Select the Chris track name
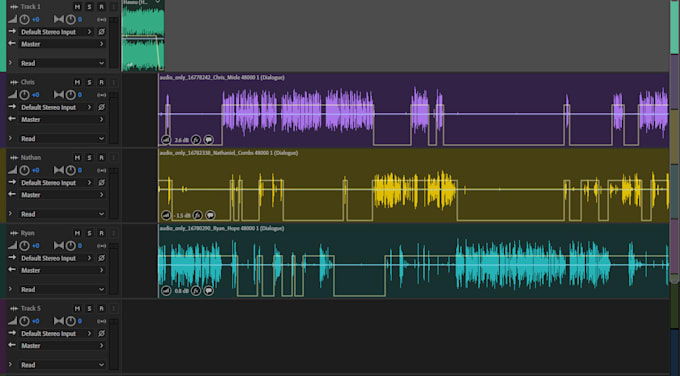Screen dimensions: 680x376 pos(28,82)
